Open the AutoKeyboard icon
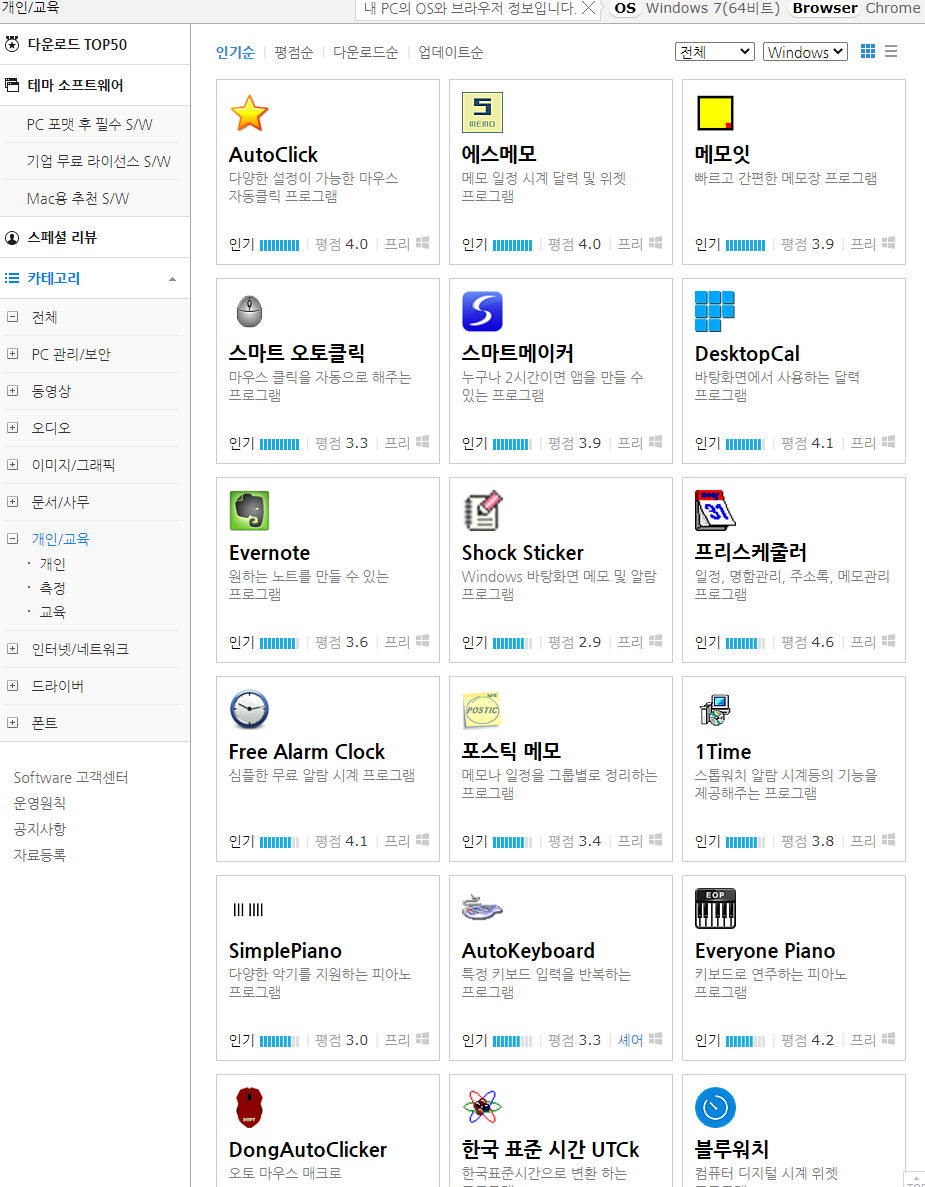The height and width of the screenshot is (1187, 925). coord(482,908)
